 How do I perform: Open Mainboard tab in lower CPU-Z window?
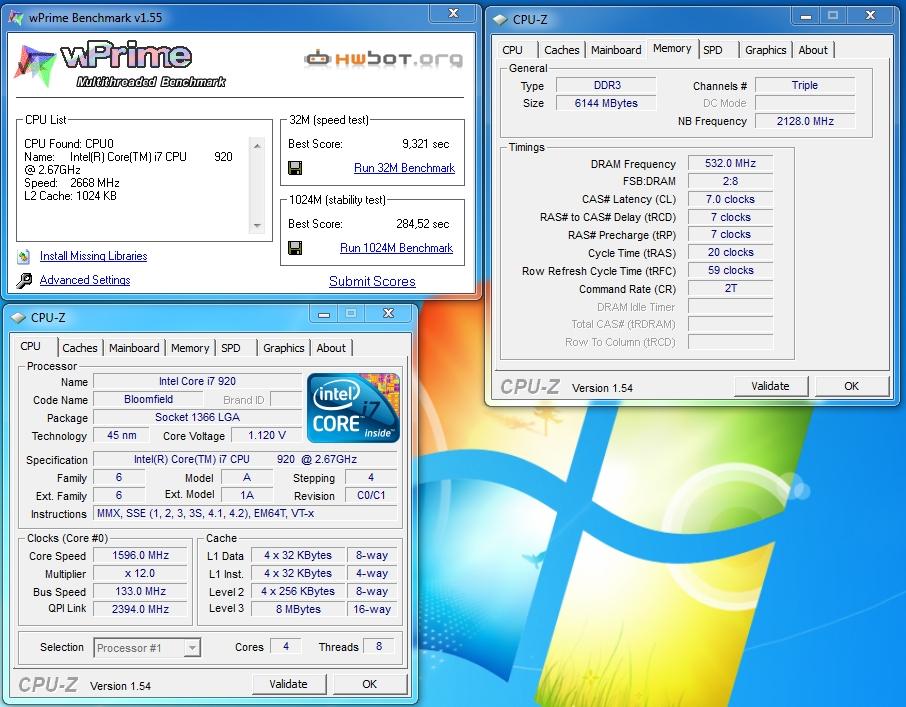pyautogui.click(x=134, y=348)
